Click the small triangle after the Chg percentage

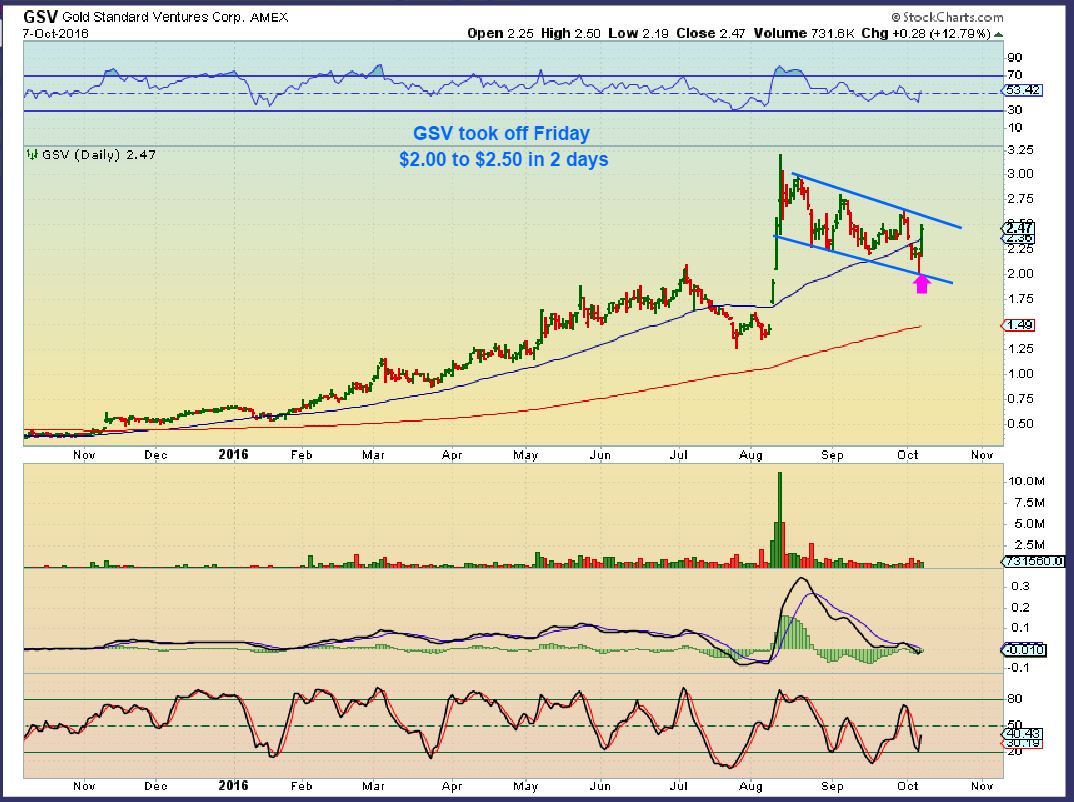coord(999,34)
